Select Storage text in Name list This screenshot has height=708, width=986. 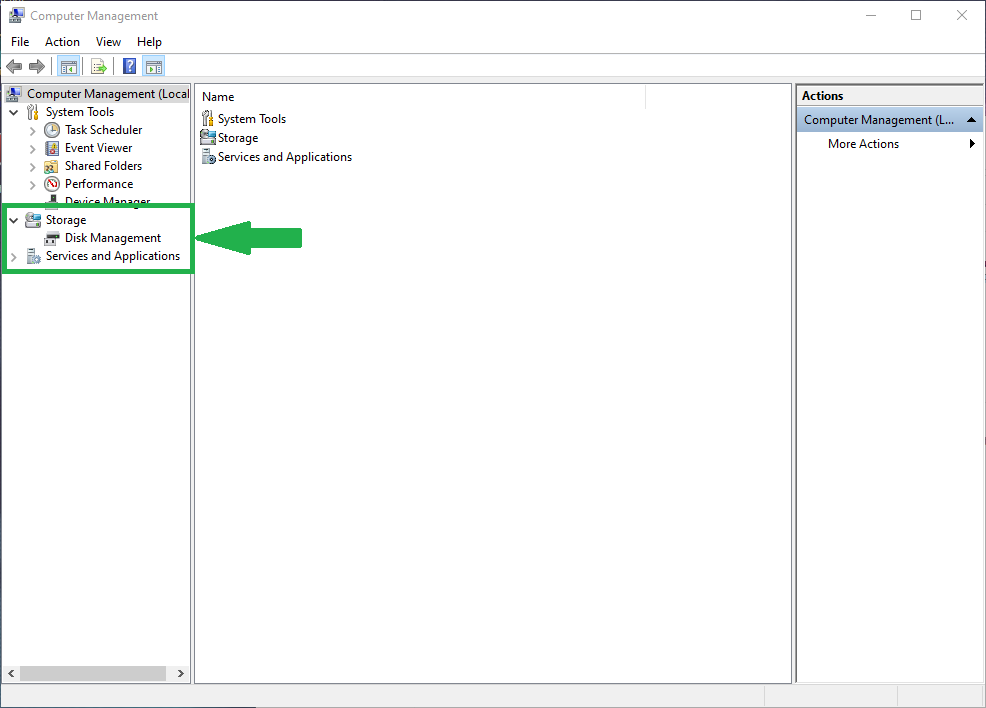[238, 138]
